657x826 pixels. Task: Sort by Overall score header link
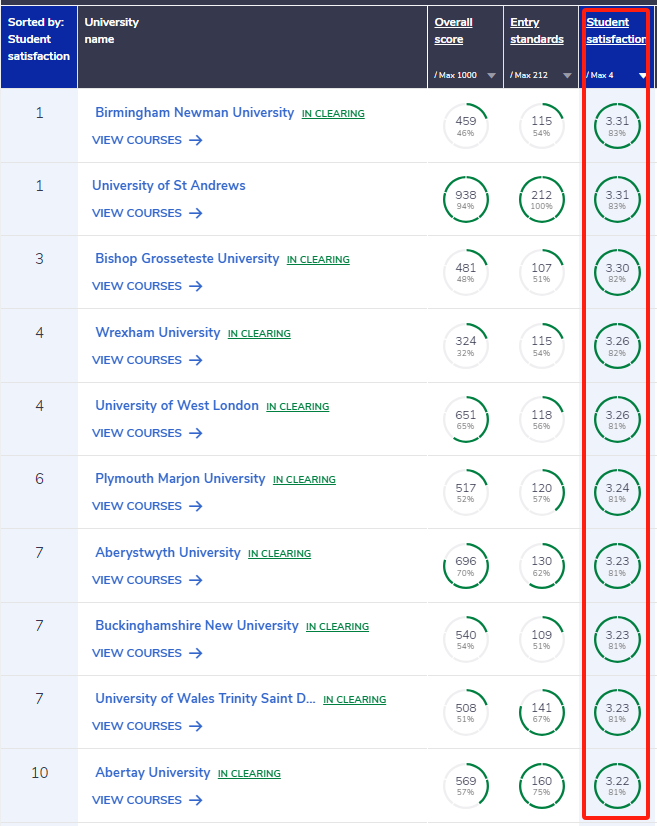453,31
